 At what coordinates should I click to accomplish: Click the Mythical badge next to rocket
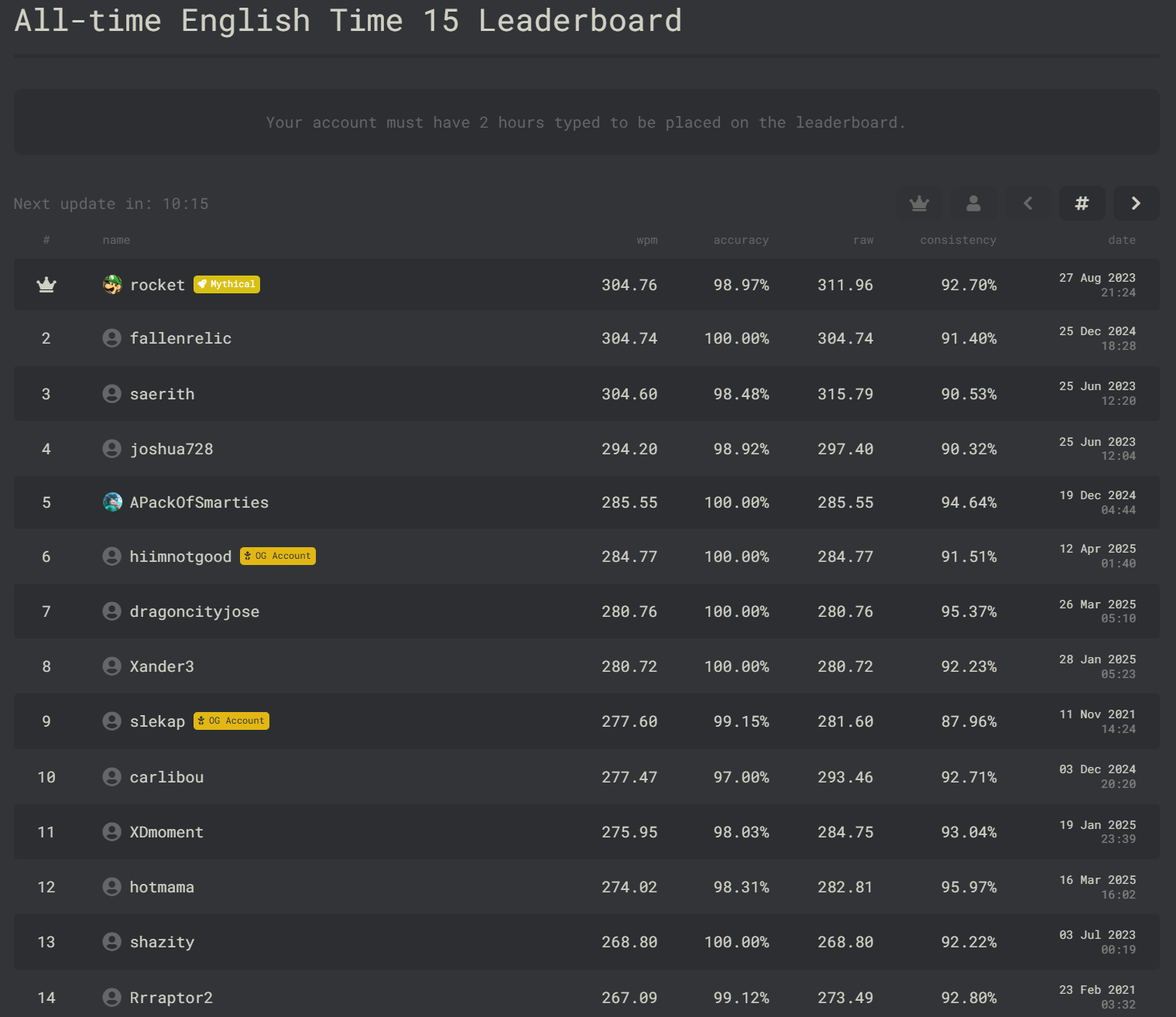coord(227,285)
